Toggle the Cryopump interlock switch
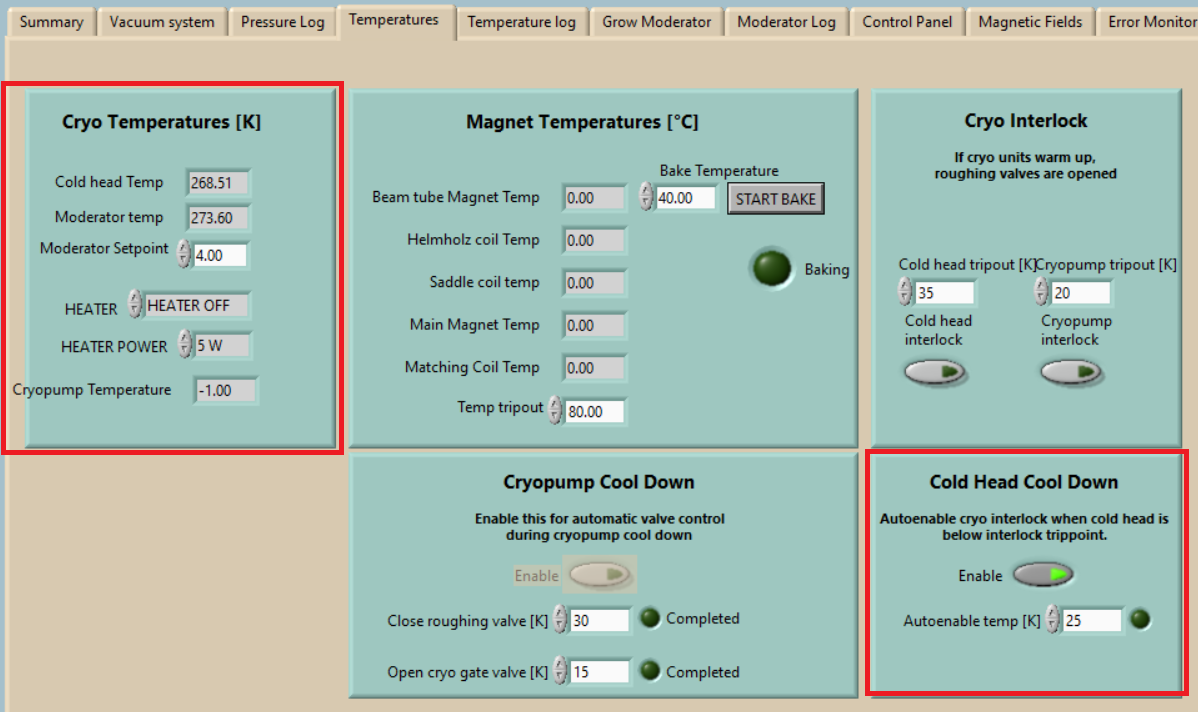 (x=1070, y=372)
